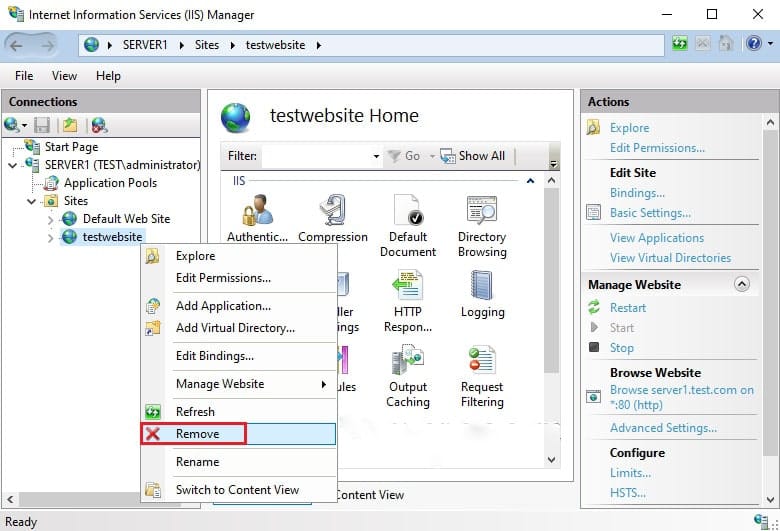Open the Help menu
This screenshot has height=531, width=780.
pos(108,76)
